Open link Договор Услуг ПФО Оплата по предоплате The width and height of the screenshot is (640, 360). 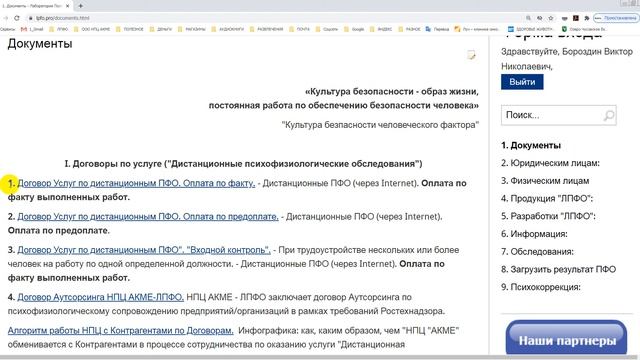(148, 217)
